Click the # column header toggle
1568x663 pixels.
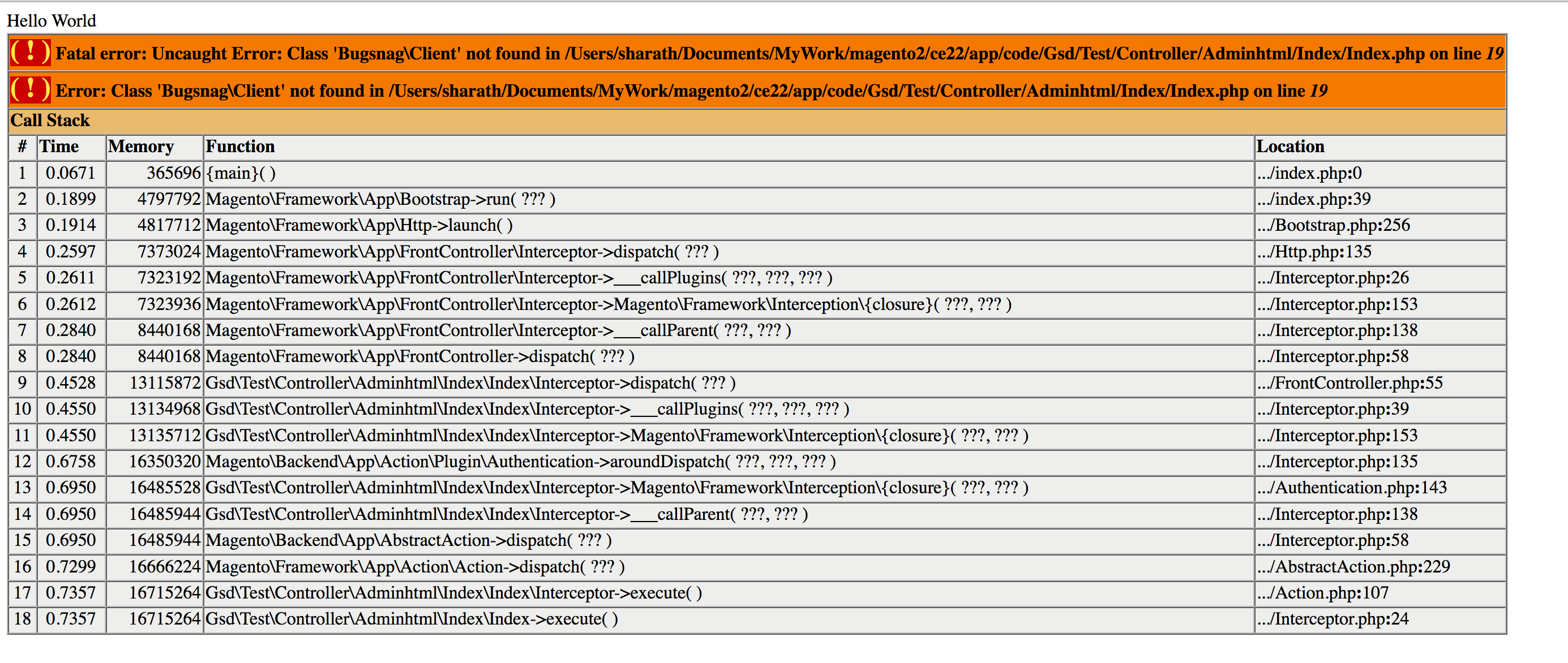click(18, 147)
